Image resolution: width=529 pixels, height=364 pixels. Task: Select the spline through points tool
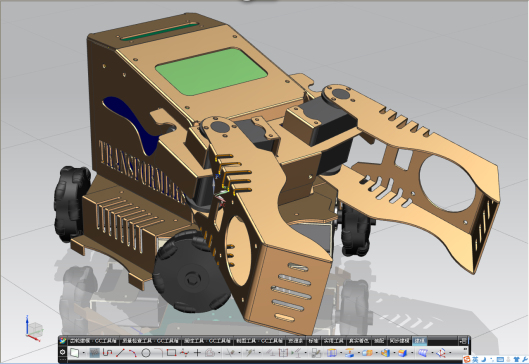[184, 353]
